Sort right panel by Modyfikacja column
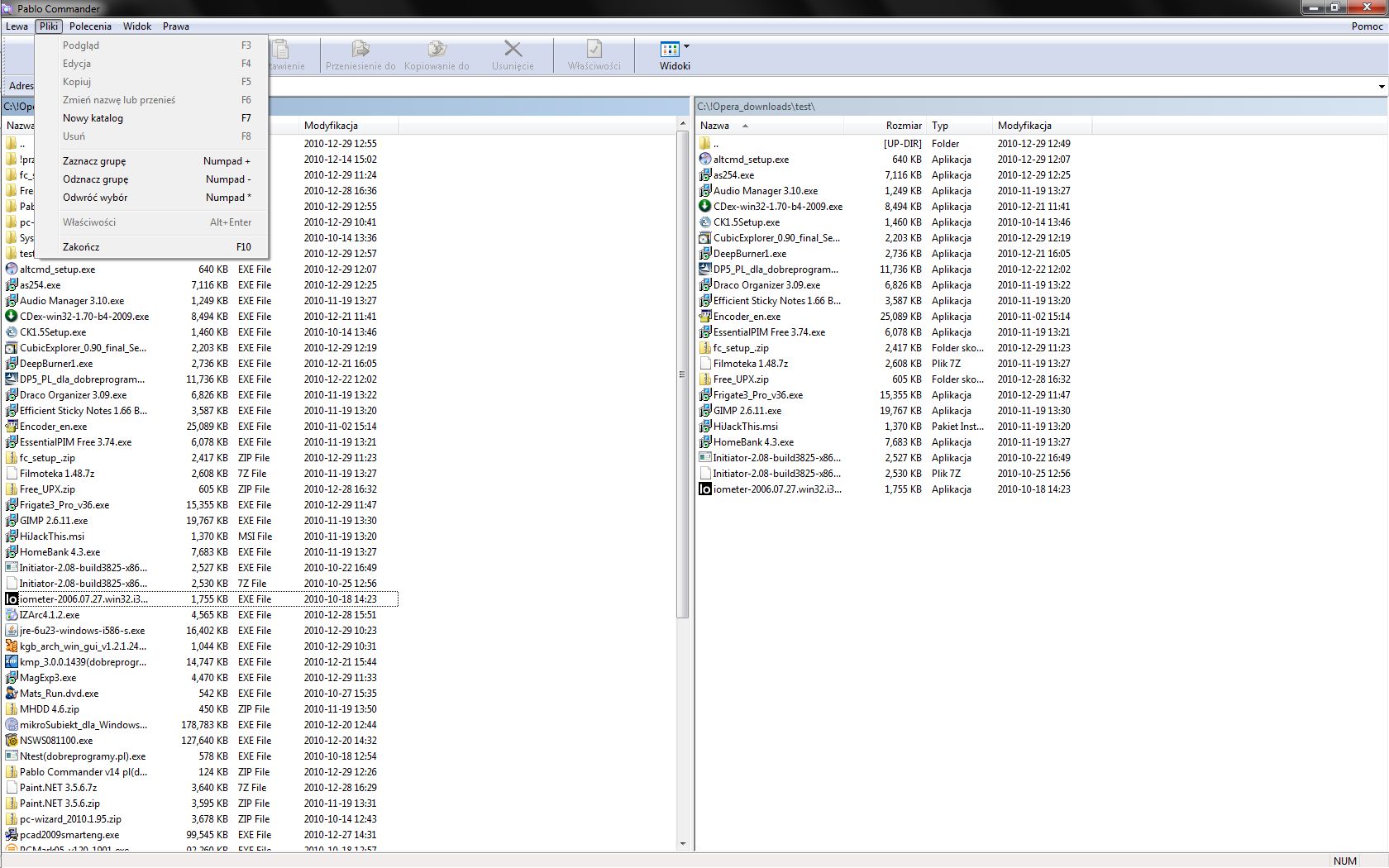 pyautogui.click(x=1042, y=126)
